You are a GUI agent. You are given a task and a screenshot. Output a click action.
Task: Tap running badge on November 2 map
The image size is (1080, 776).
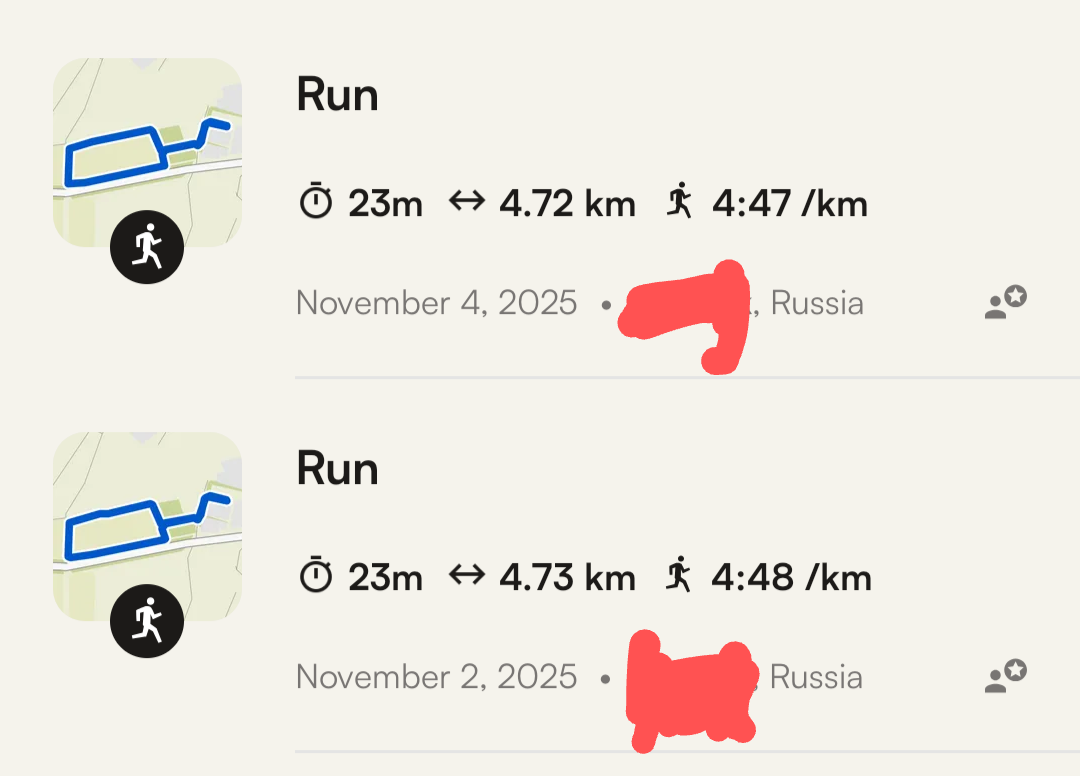tap(147, 621)
